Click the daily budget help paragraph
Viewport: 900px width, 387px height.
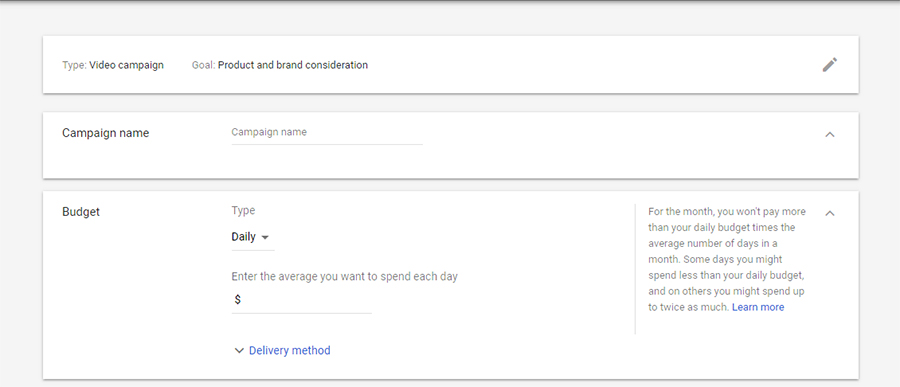click(727, 260)
